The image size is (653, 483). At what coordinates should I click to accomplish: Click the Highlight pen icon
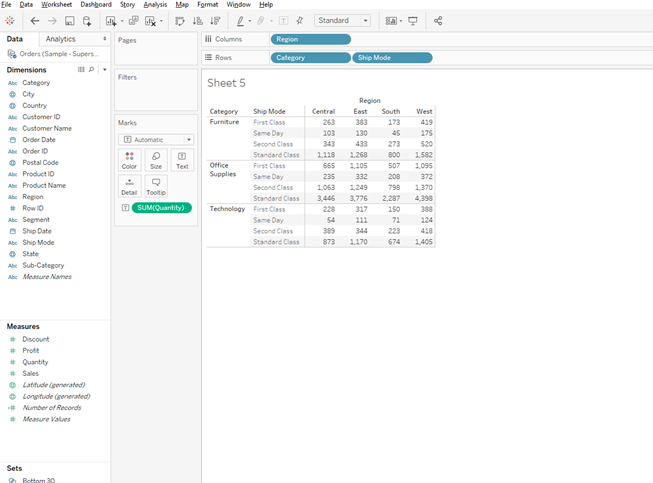pyautogui.click(x=240, y=21)
